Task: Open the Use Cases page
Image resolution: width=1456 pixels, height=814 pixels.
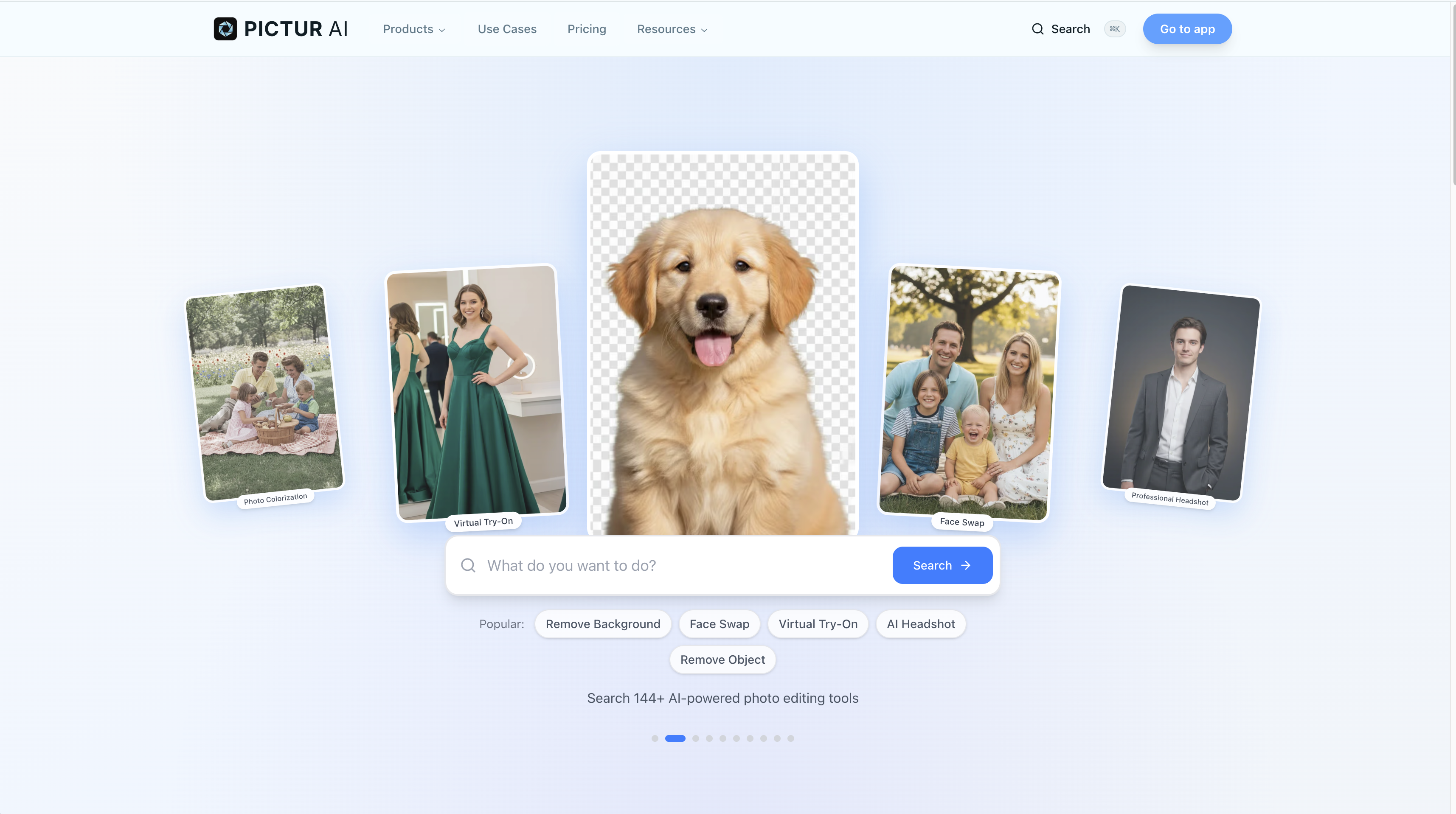Action: pos(507,29)
